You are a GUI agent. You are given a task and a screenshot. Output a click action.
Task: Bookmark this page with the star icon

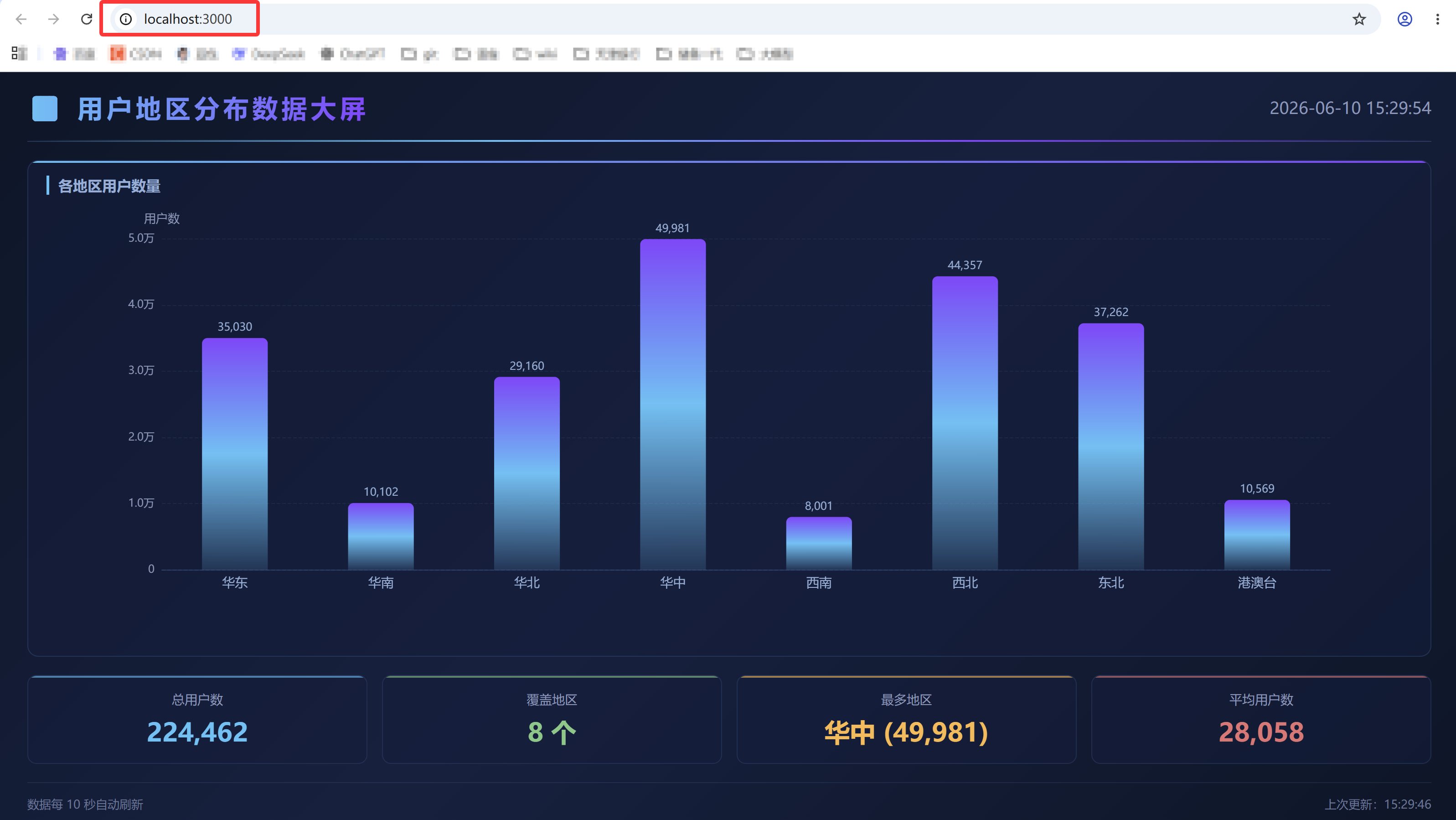(x=1359, y=19)
